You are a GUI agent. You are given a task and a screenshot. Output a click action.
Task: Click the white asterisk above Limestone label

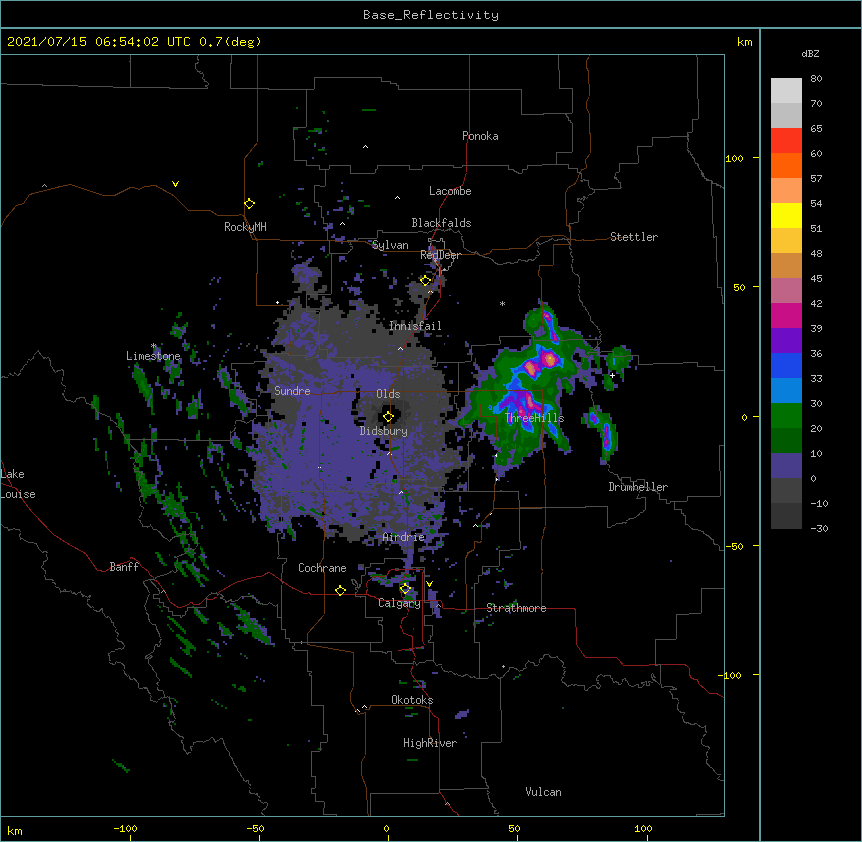coord(154,346)
